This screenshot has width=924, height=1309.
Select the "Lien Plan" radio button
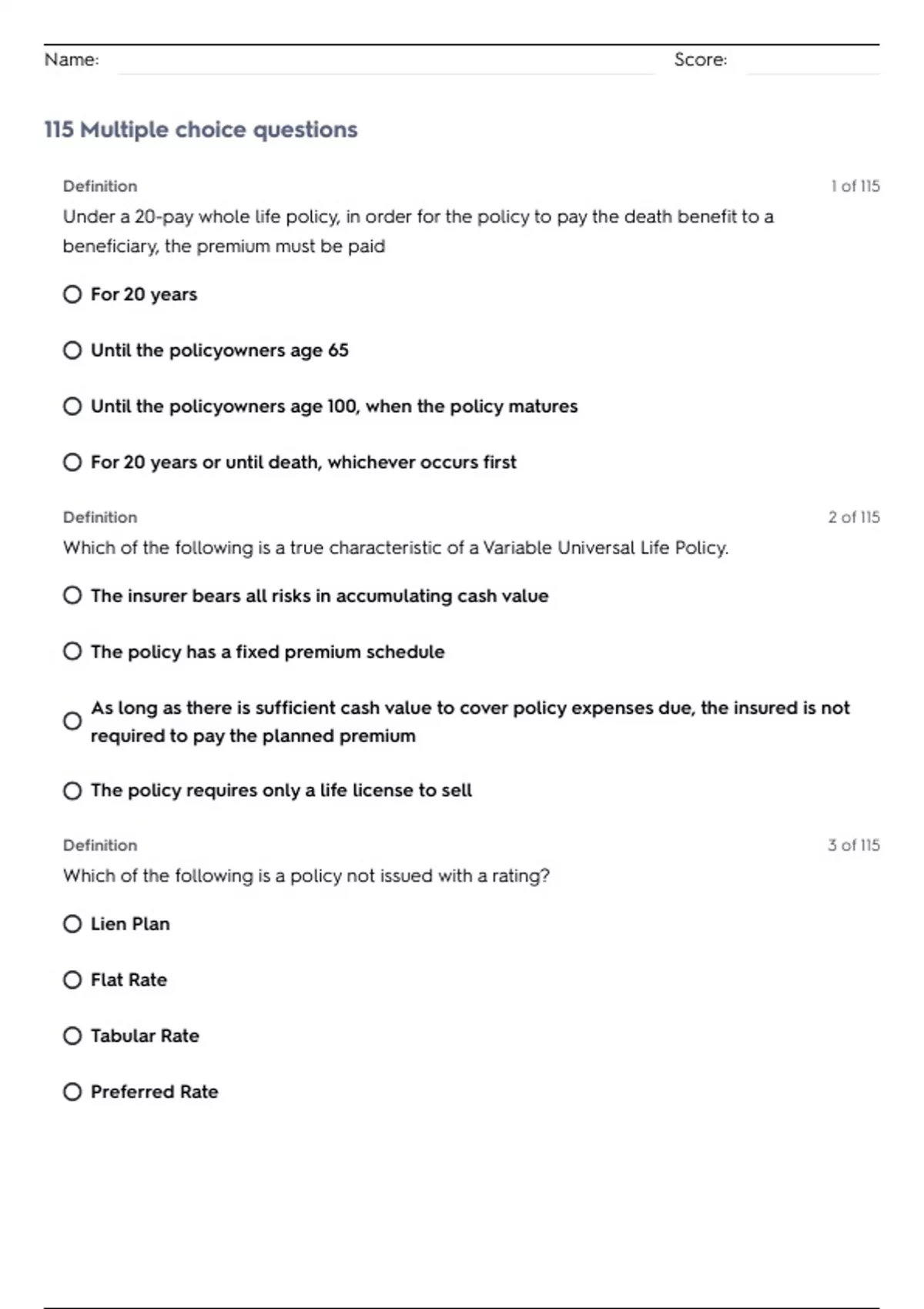72,924
